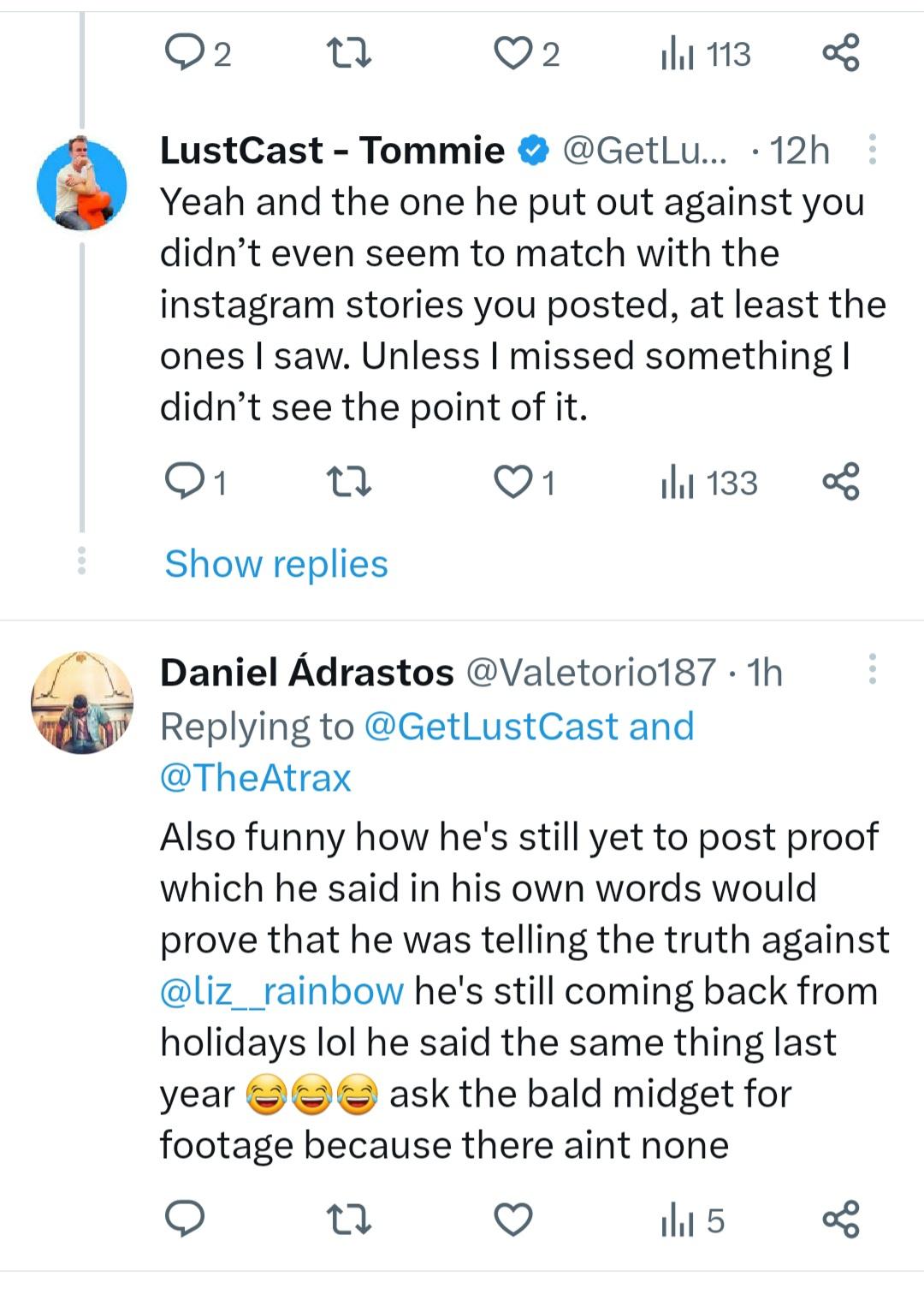Retweet the top tweet
The image size is (924, 1300).
349,54
